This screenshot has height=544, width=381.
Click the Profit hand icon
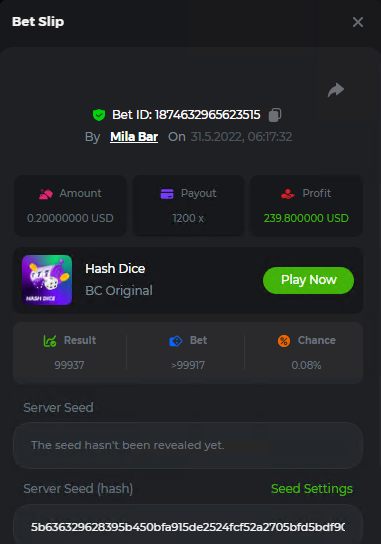click(x=288, y=194)
